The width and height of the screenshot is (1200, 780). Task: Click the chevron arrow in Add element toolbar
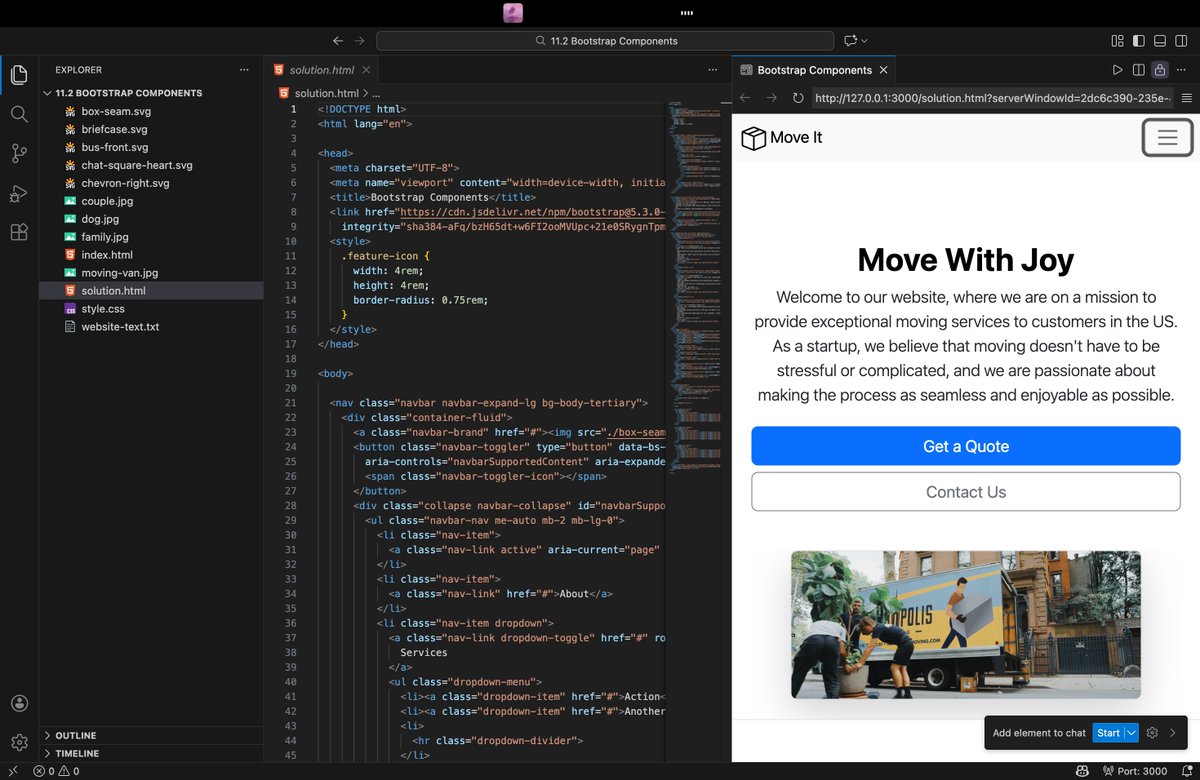pos(1173,733)
